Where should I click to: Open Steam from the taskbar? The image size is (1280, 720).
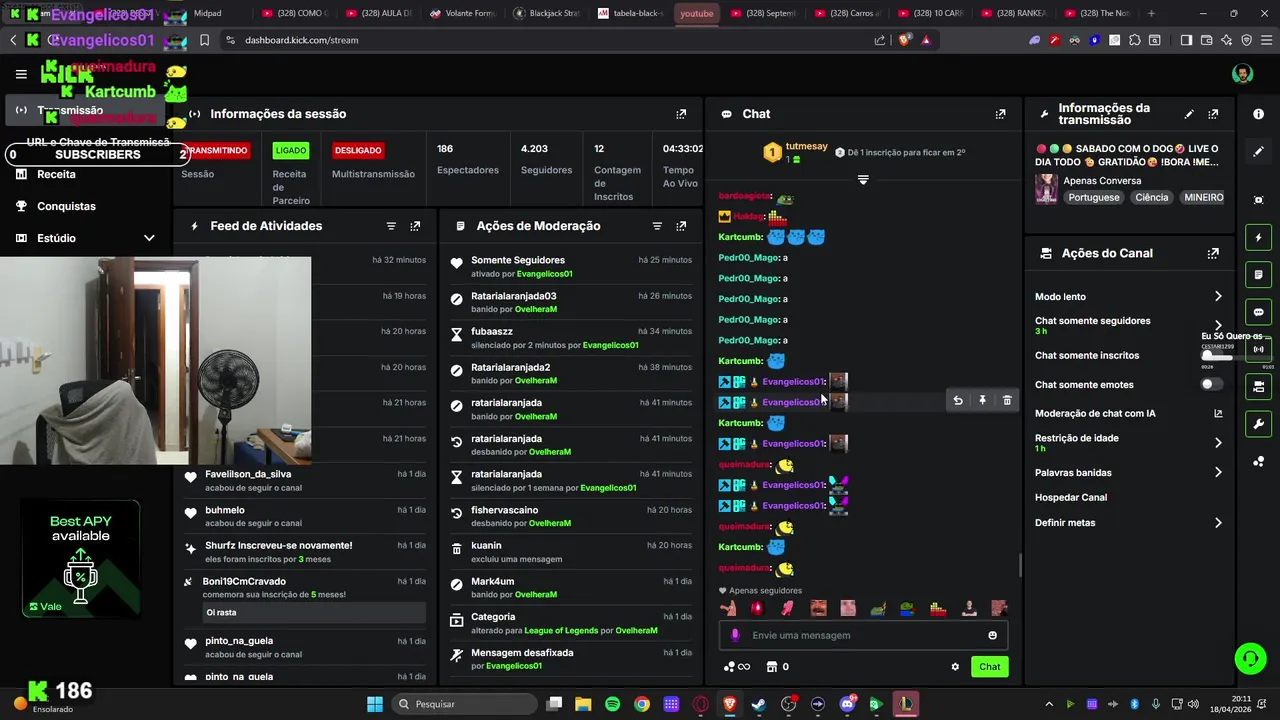[x=759, y=704]
